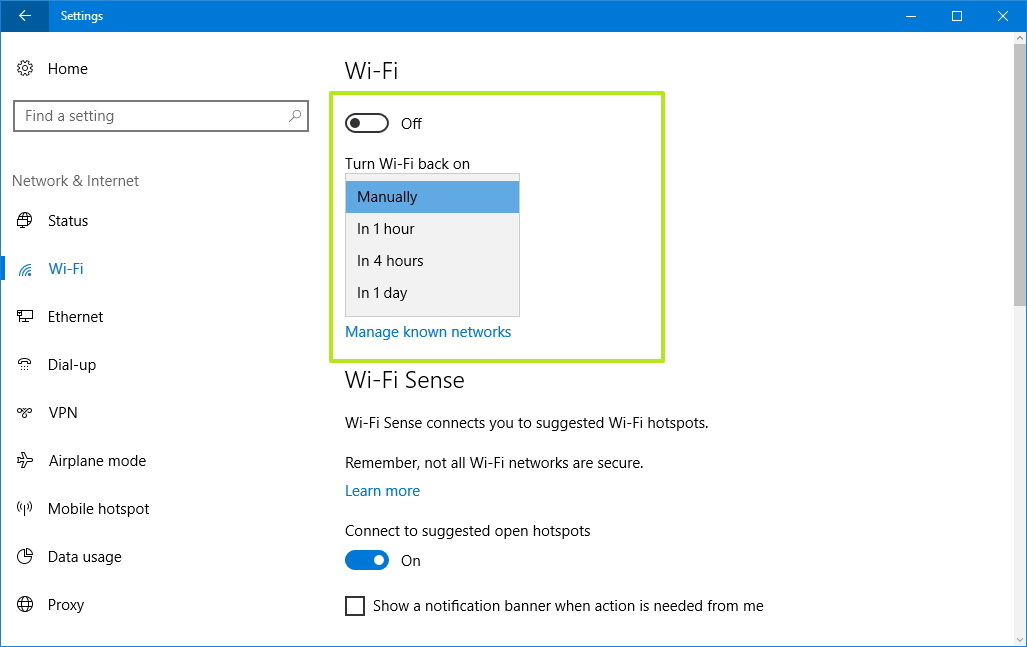Viewport: 1027px width, 647px height.
Task: Click the Data usage pie icon
Action: (25, 556)
